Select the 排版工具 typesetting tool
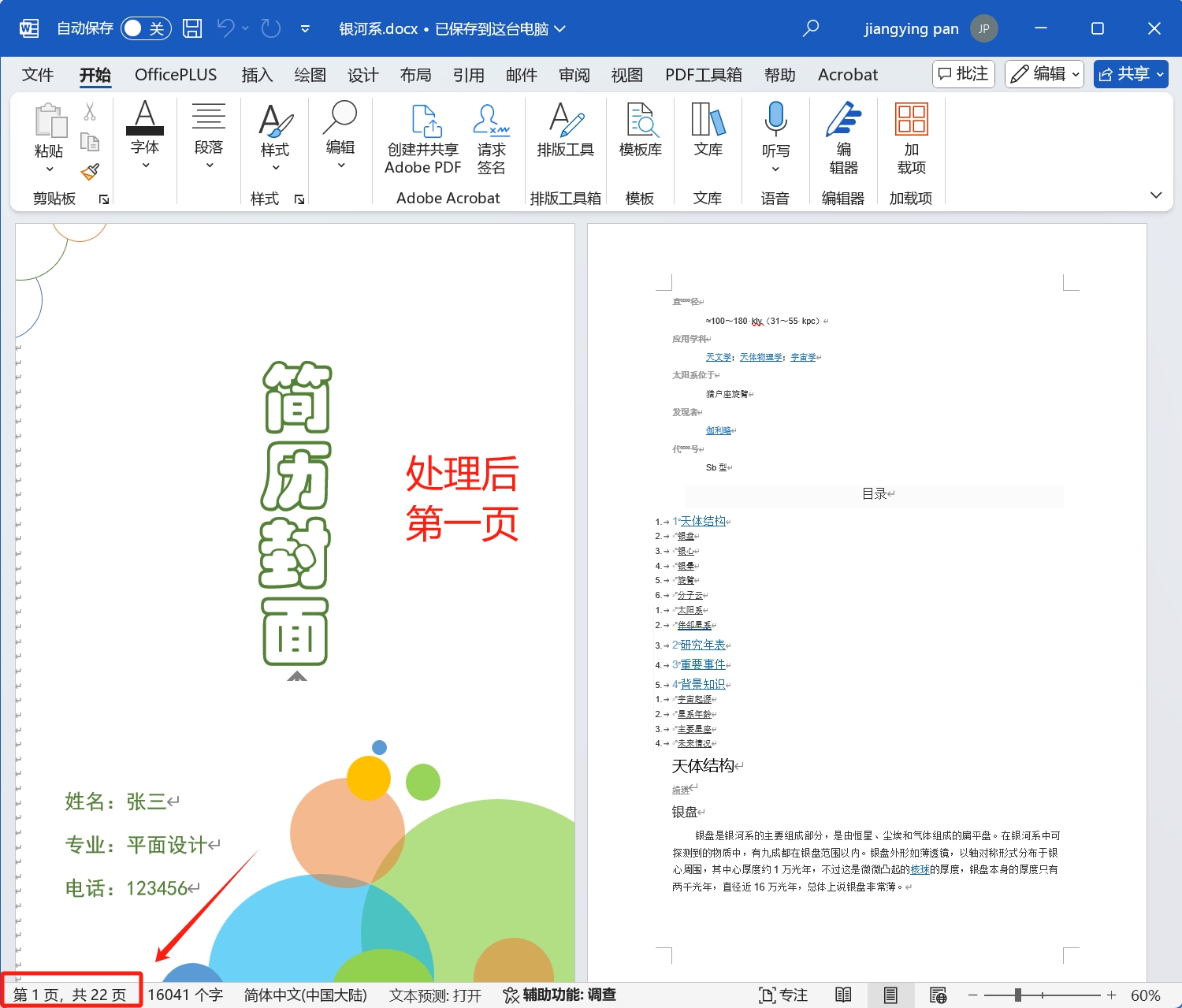Image resolution: width=1182 pixels, height=1008 pixels. [x=565, y=138]
